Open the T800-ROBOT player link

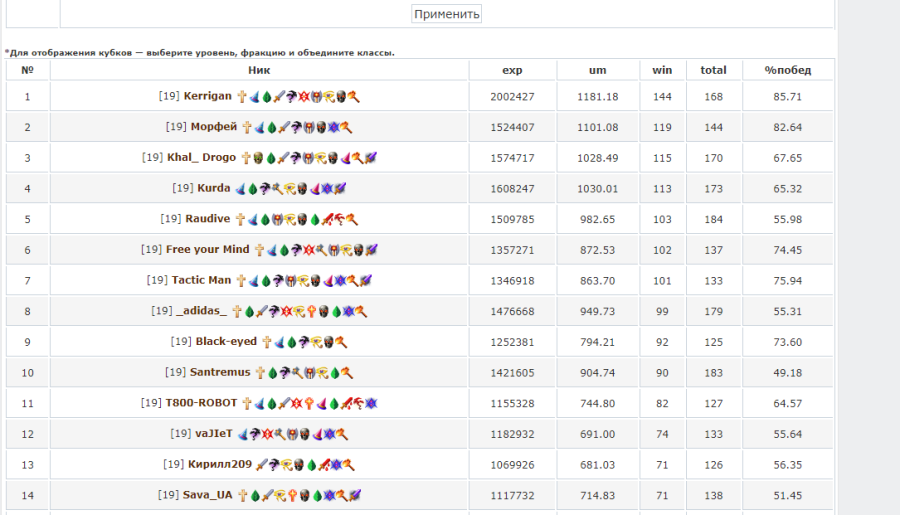(x=201, y=402)
